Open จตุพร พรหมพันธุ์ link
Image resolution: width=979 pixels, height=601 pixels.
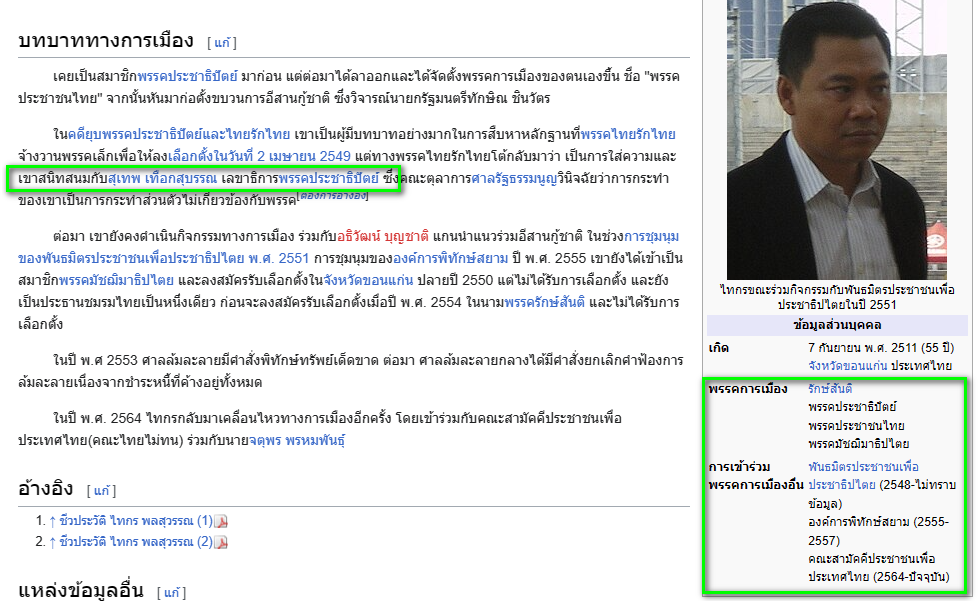[297, 441]
